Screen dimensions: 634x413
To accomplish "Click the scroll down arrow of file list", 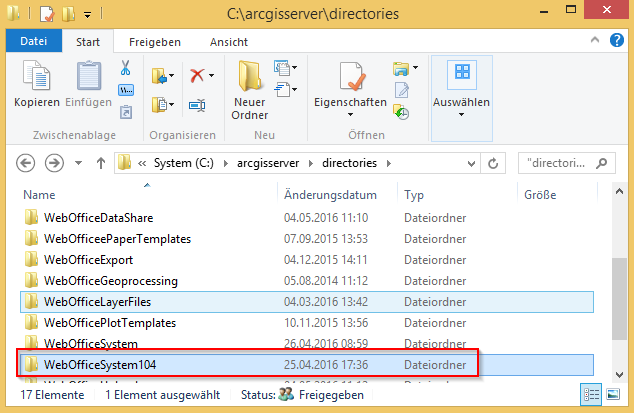I will (x=619, y=375).
